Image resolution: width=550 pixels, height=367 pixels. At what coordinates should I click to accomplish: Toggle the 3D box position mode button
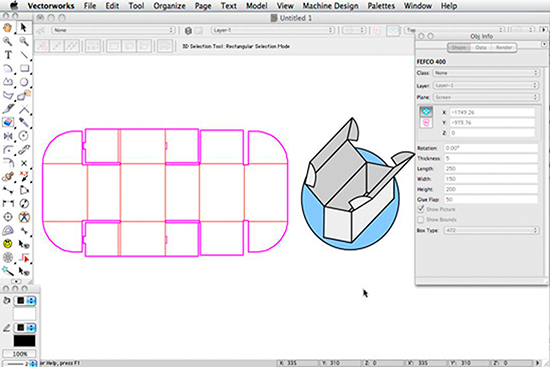[x=426, y=112]
